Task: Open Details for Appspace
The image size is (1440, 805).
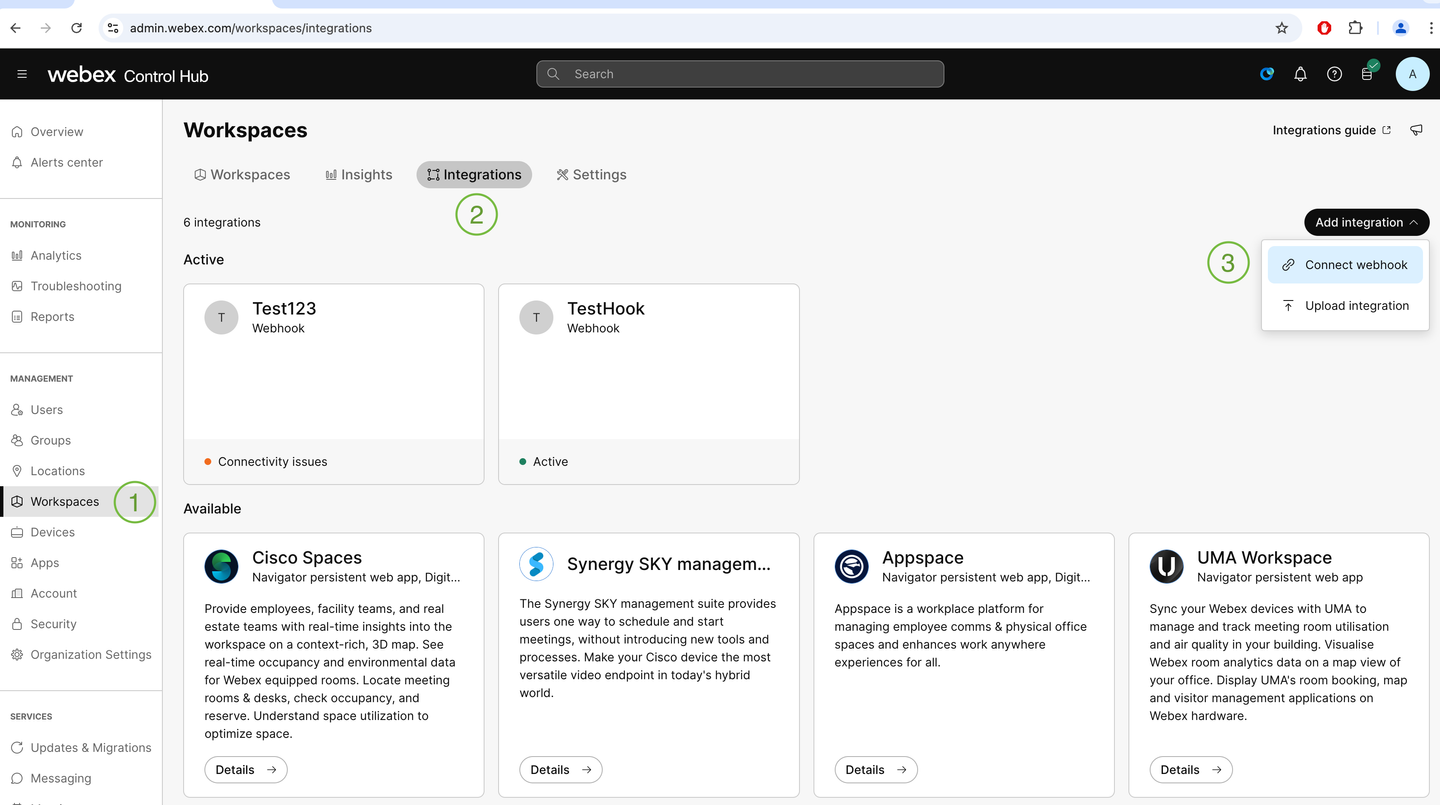Action: pos(876,770)
